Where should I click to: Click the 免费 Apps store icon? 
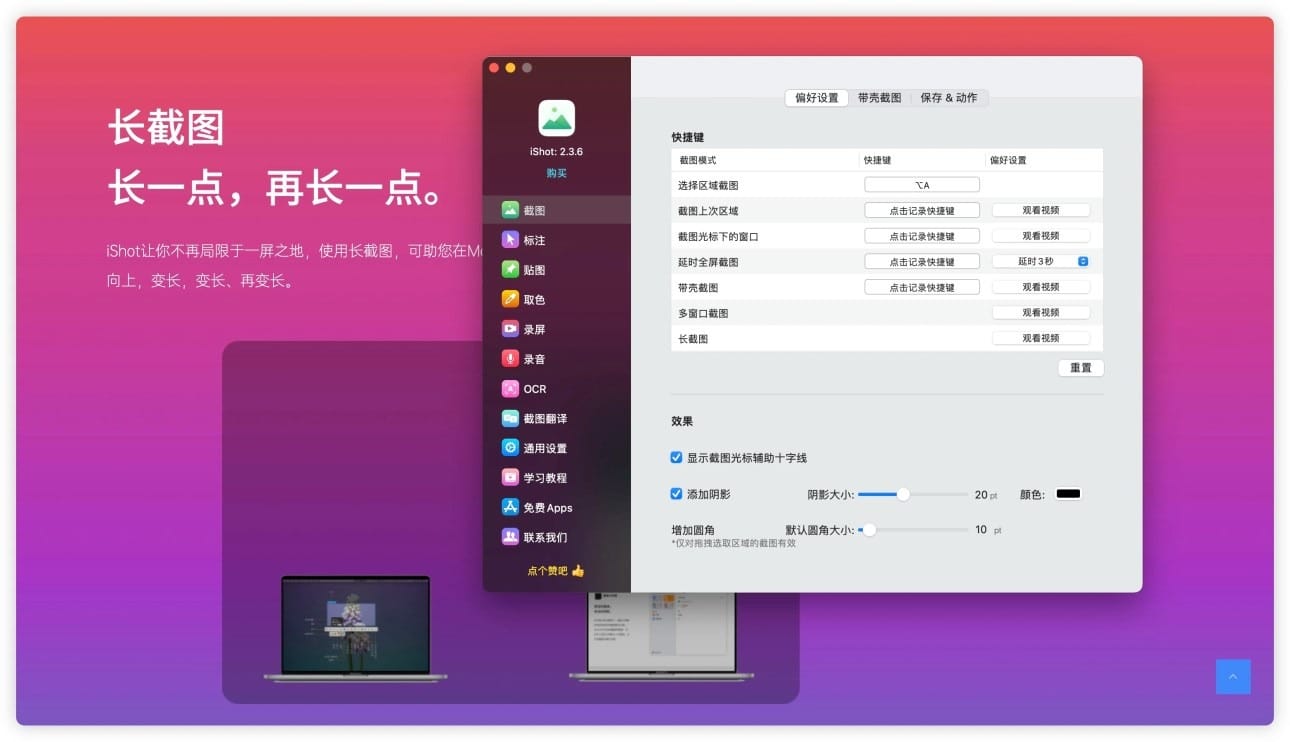(x=510, y=507)
